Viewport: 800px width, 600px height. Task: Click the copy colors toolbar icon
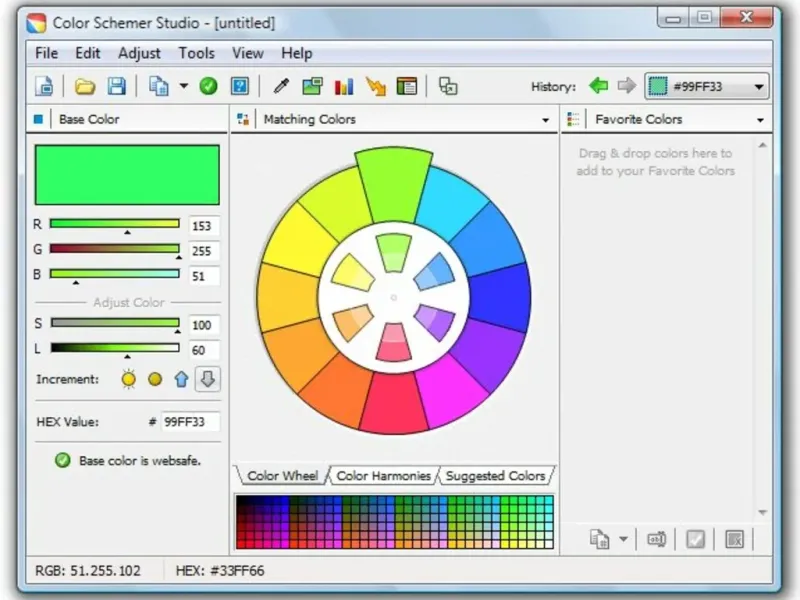click(x=159, y=86)
